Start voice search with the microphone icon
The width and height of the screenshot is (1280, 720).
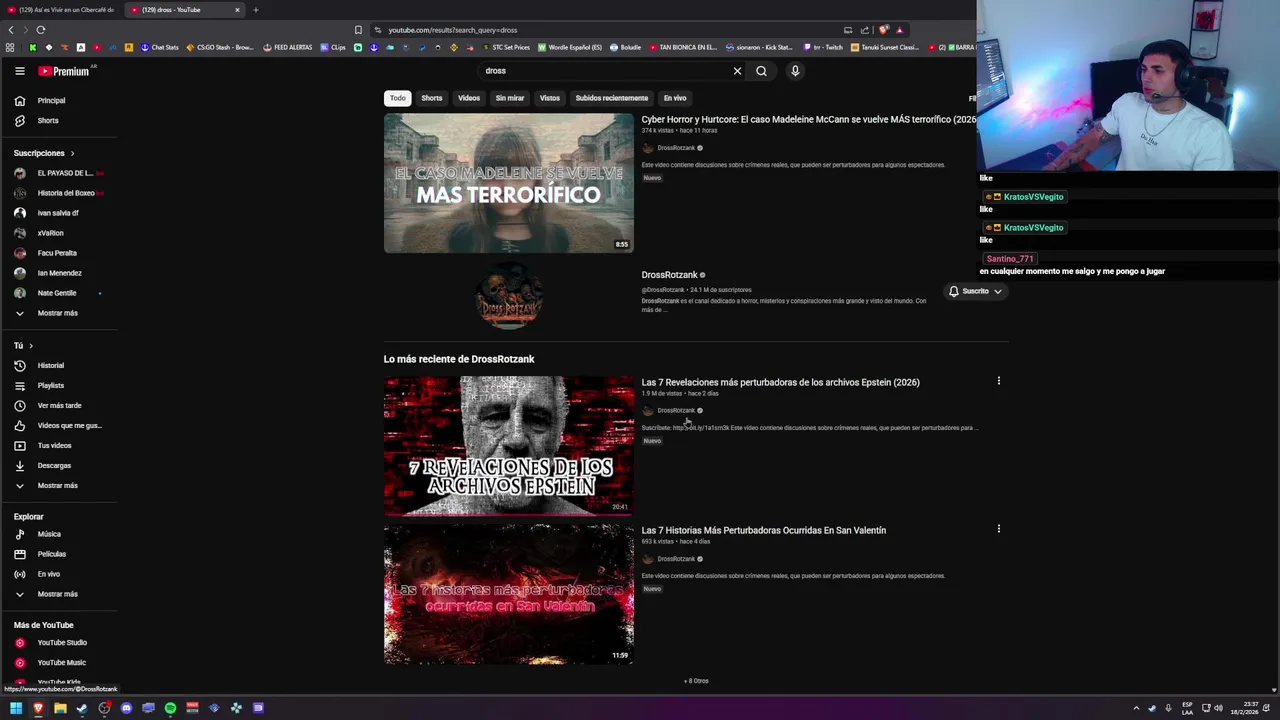point(795,71)
